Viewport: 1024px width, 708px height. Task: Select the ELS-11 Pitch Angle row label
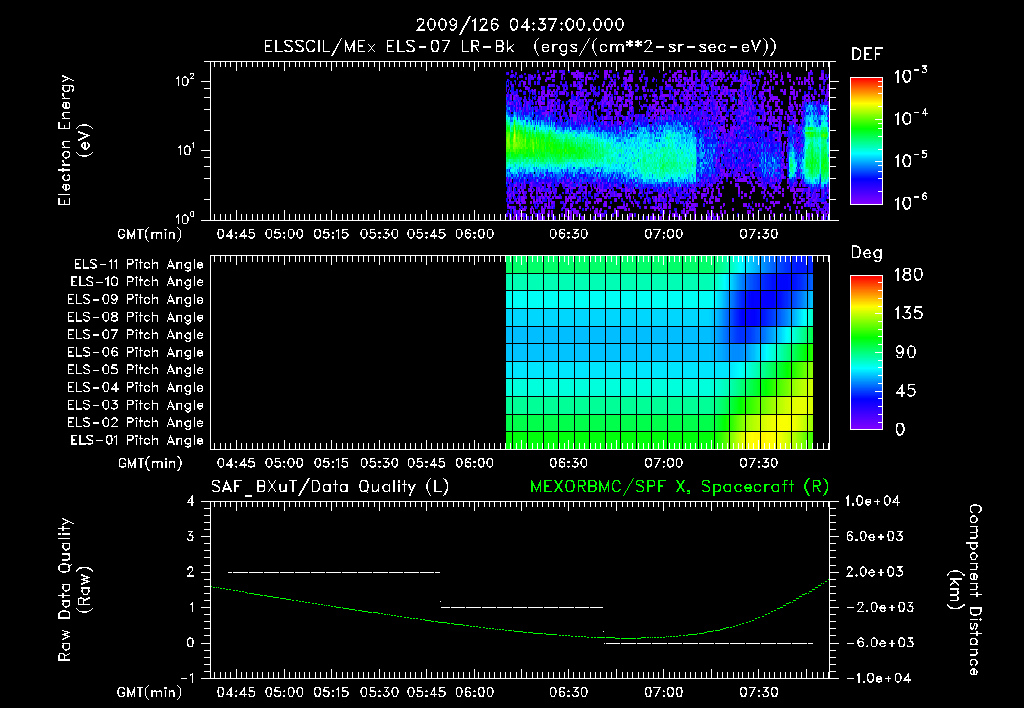(138, 265)
